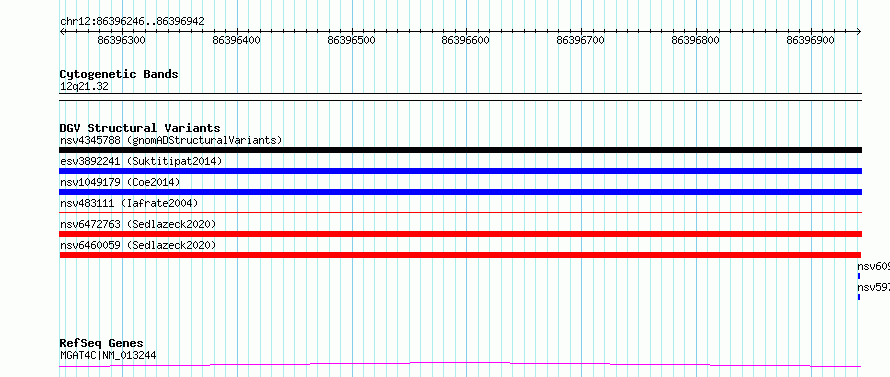Open variant nsv1049179 Coe2014 label
Screen dimensions: 890x377
point(120,182)
